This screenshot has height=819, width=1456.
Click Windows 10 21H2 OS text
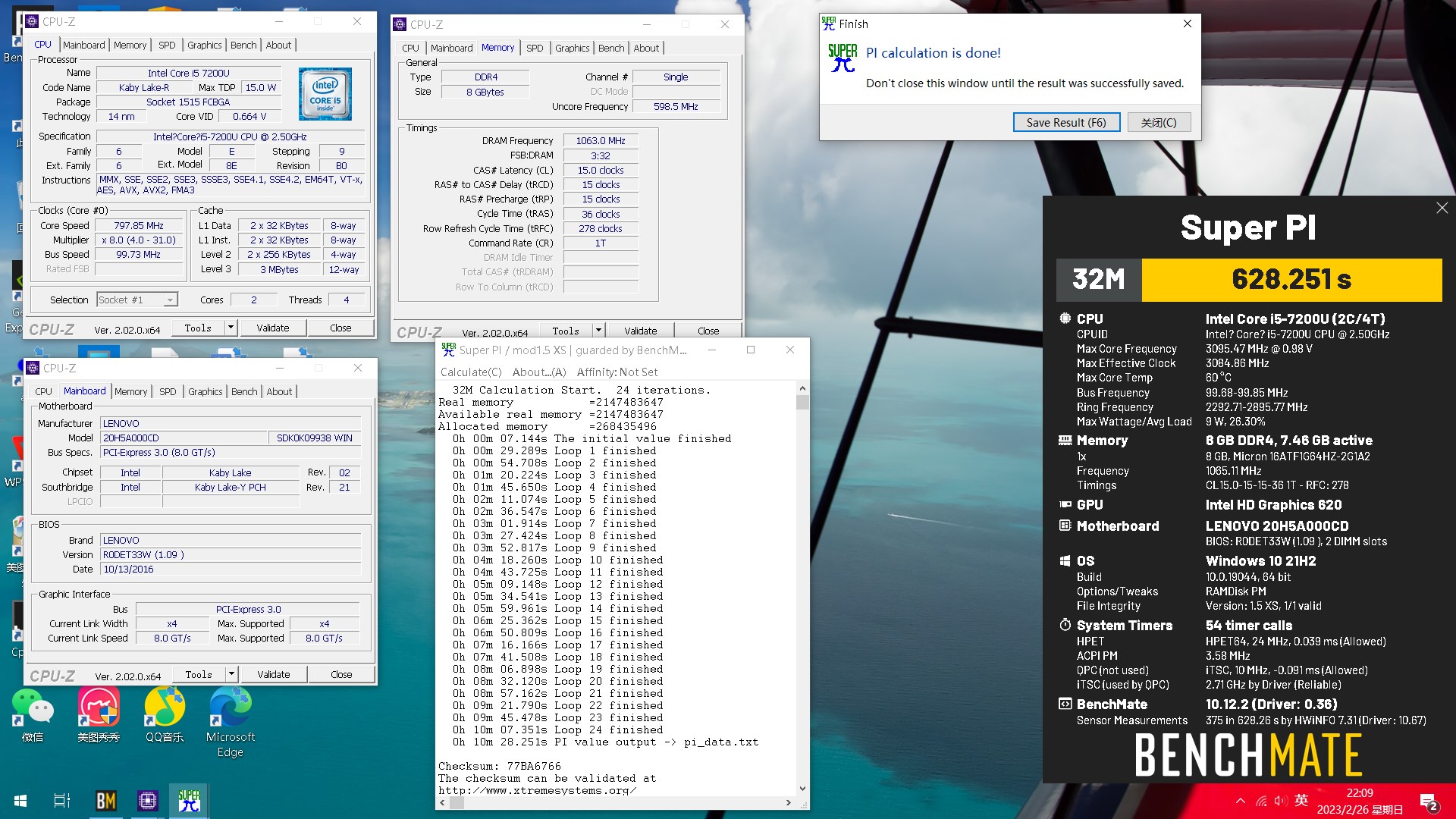(x=1260, y=560)
